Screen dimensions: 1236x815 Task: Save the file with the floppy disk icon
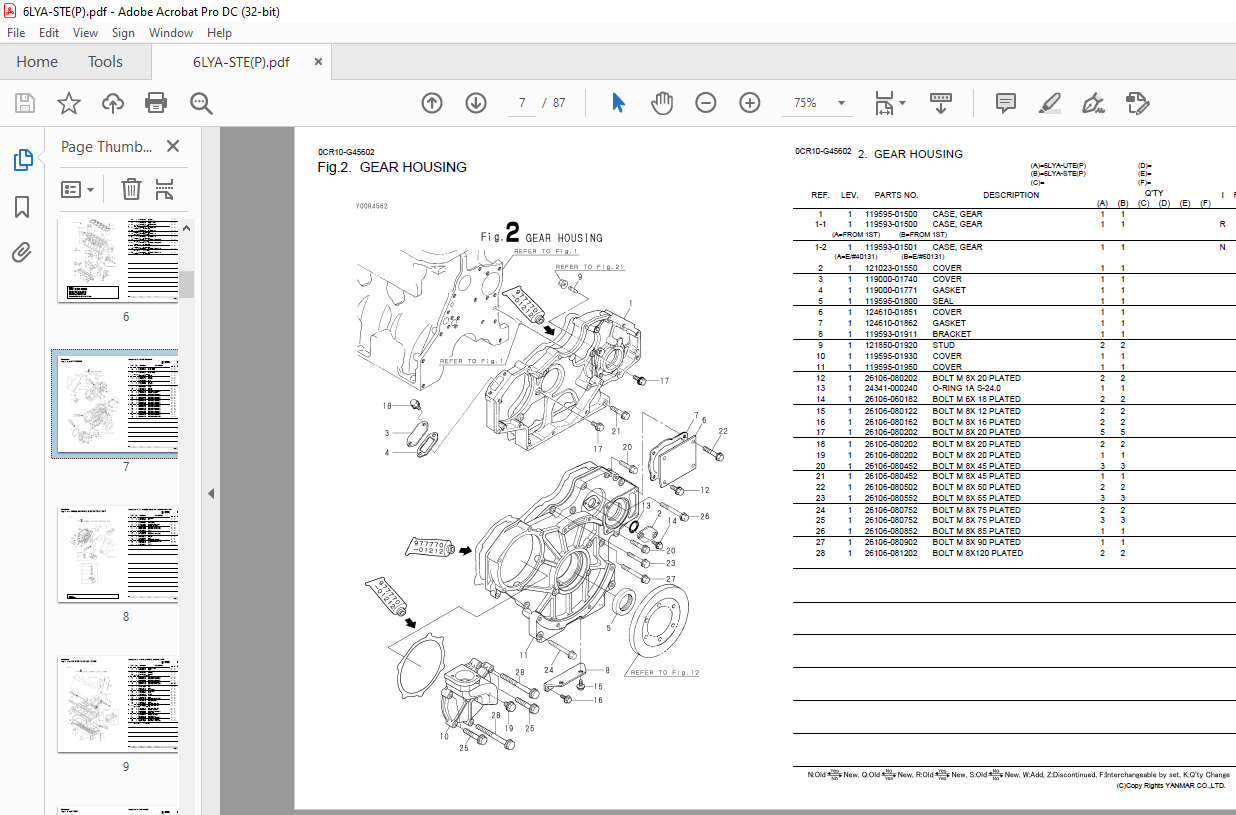pos(25,103)
